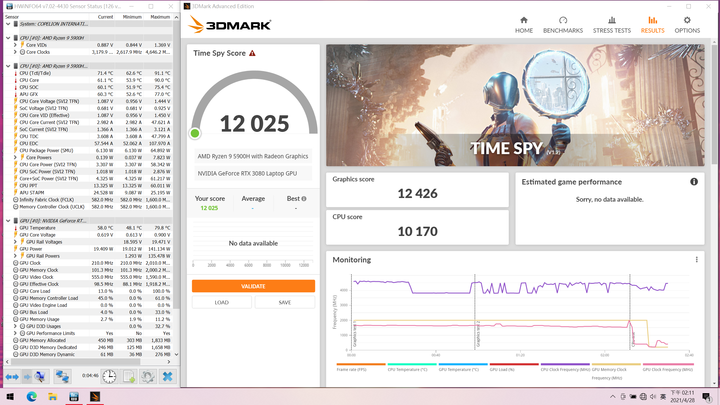
Task: Open the STRESS TESTS tab
Action: click(612, 25)
